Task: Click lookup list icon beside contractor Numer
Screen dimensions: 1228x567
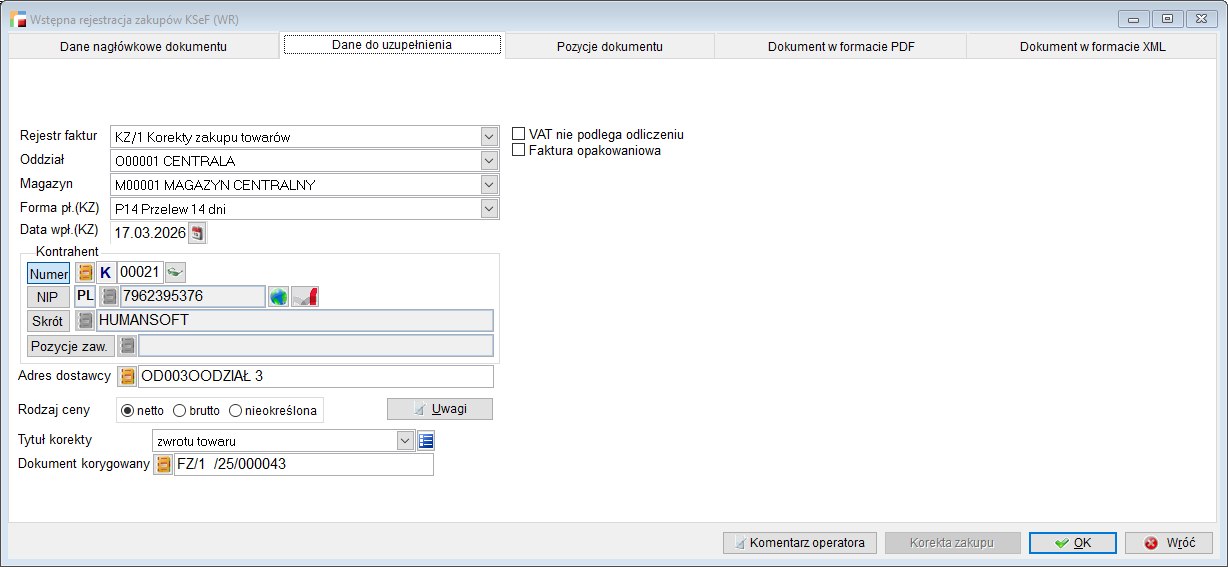Action: coord(86,272)
